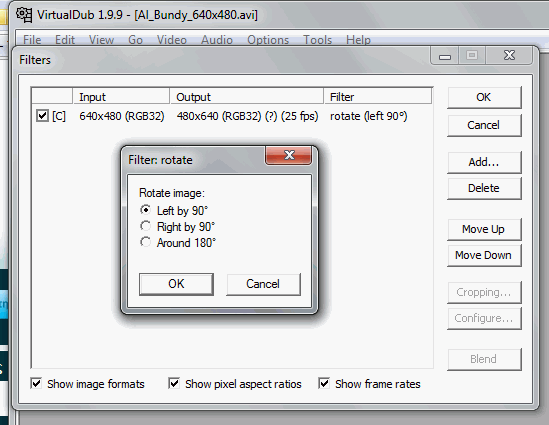Select the Around 180° radio button

pos(145,242)
